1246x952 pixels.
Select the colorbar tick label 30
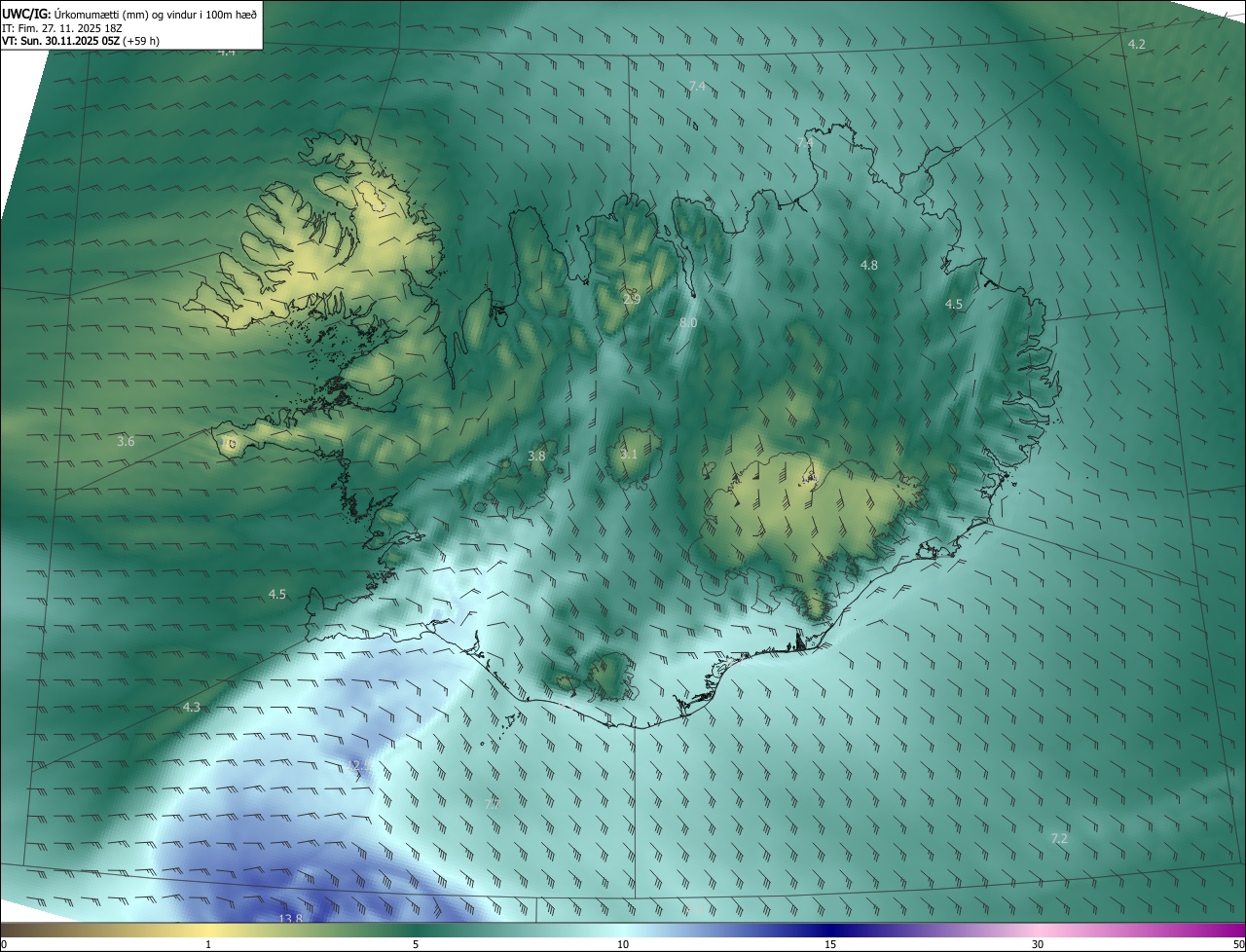(x=1038, y=944)
